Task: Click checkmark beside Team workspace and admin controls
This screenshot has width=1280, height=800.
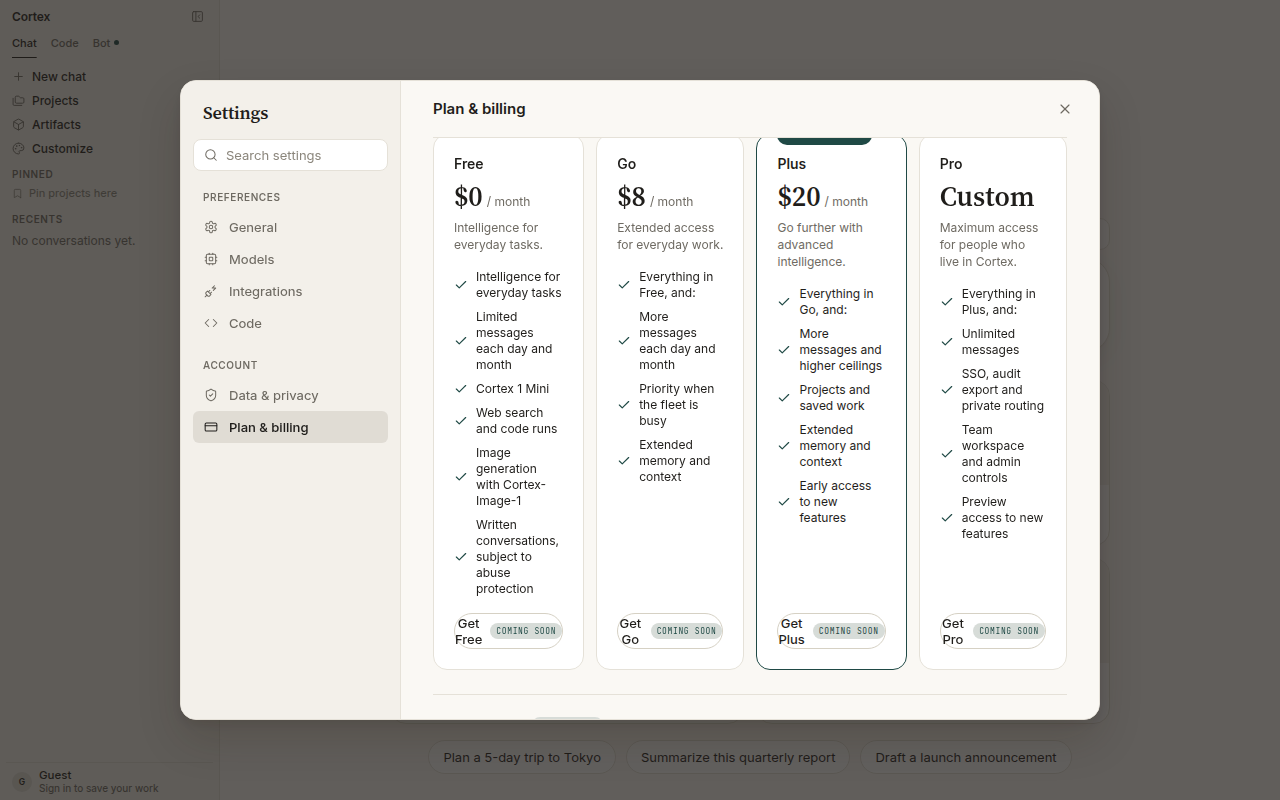Action: [x=947, y=454]
